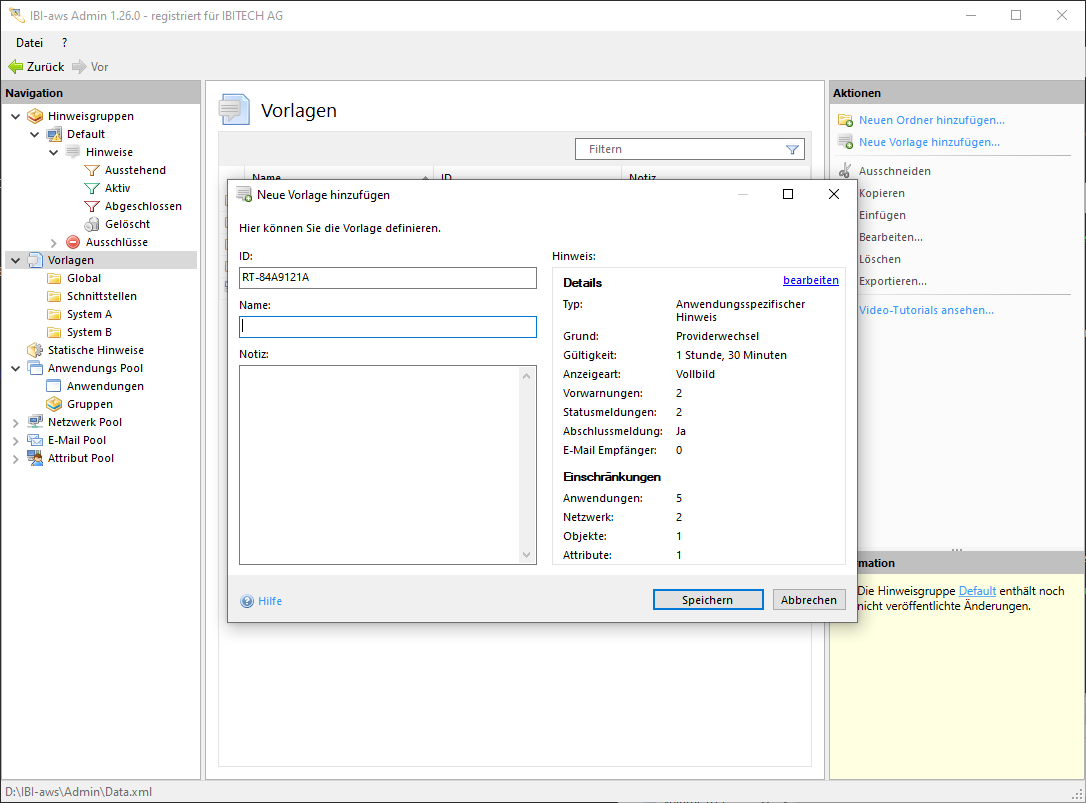Click the red Ausschlüsse icon
This screenshot has height=803, width=1086.
[73, 242]
